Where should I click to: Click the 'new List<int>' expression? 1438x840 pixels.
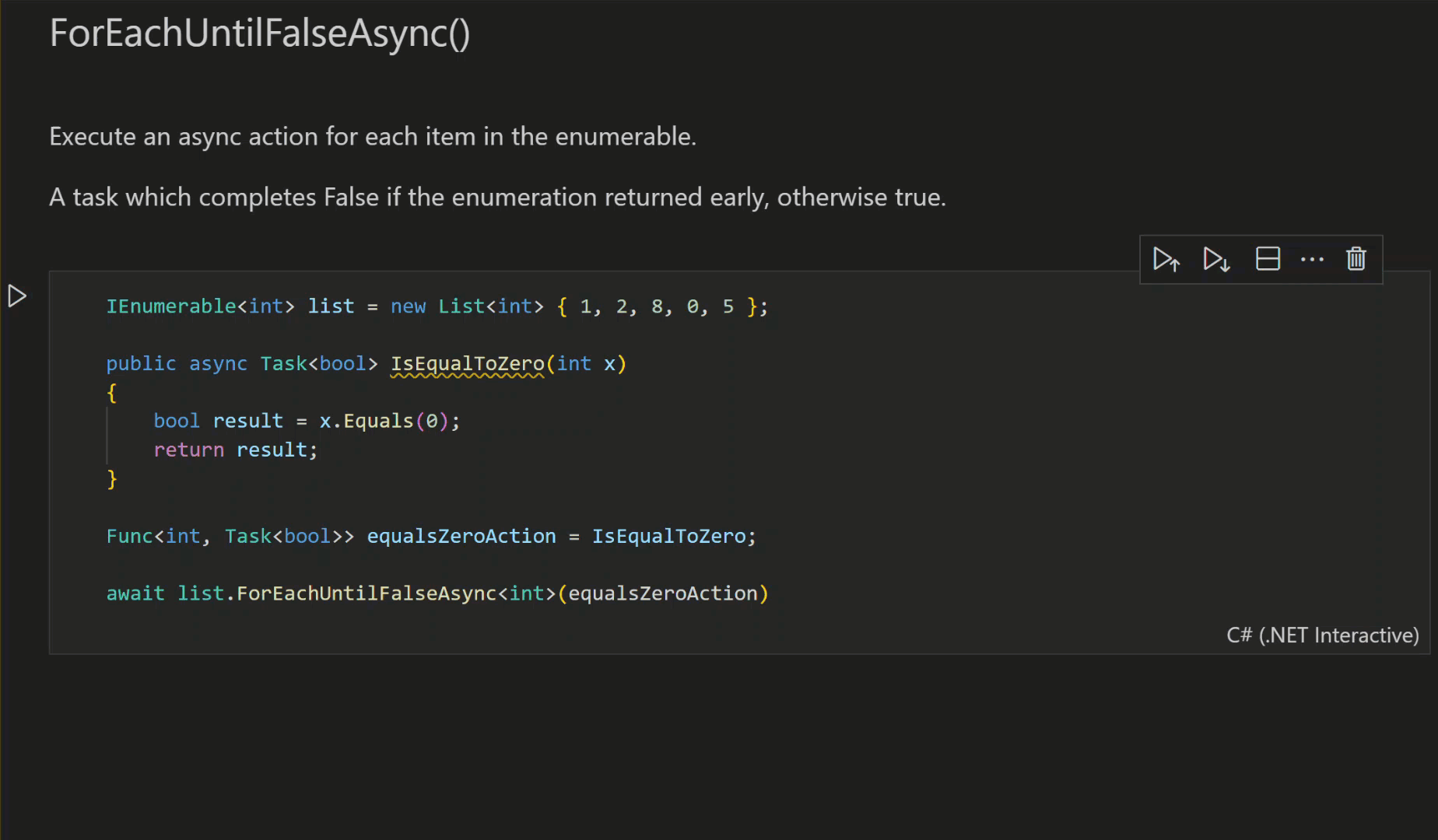point(467,306)
